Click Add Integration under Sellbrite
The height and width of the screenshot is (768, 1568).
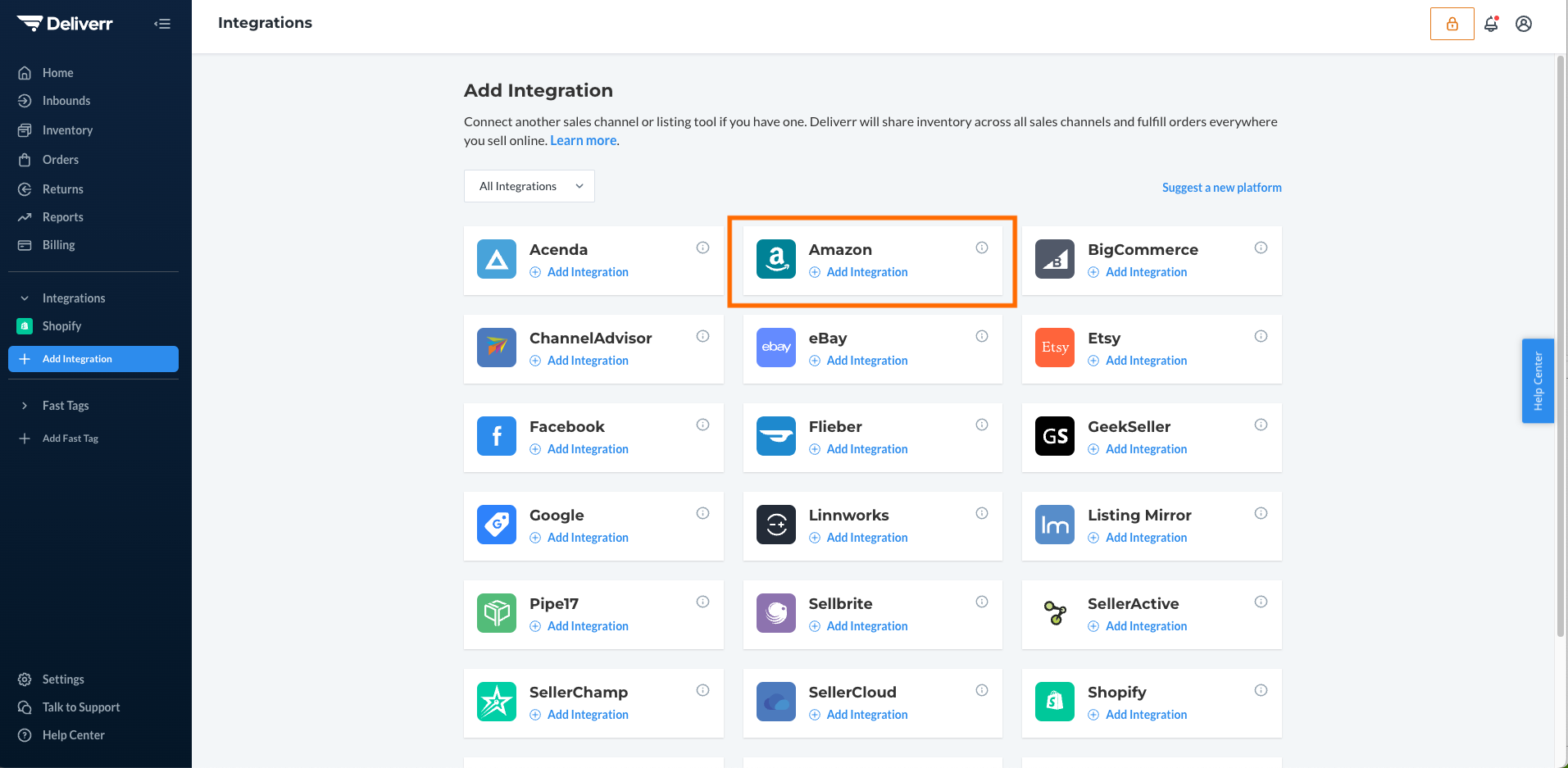pos(858,626)
